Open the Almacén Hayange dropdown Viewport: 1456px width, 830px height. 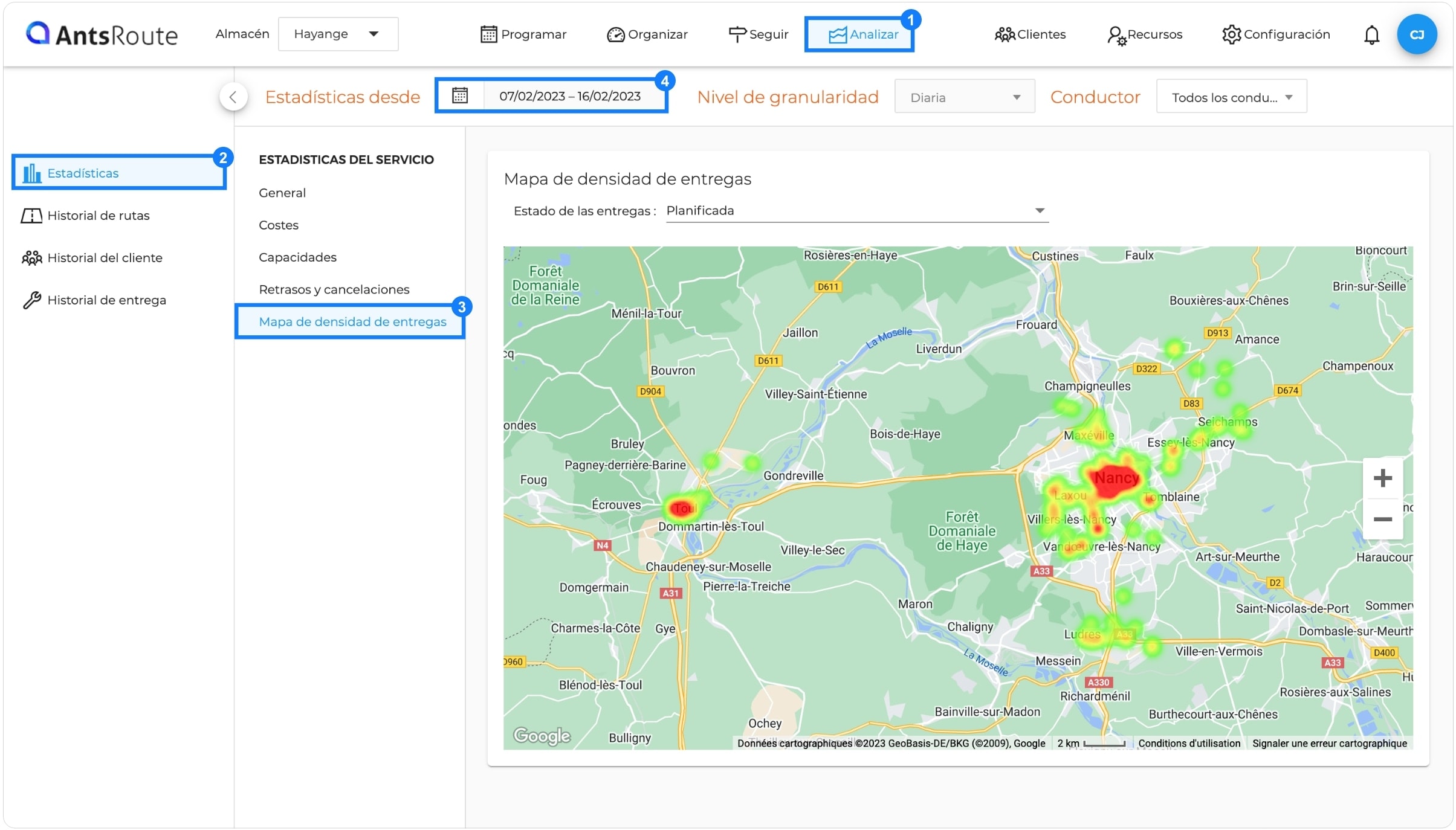tap(338, 34)
